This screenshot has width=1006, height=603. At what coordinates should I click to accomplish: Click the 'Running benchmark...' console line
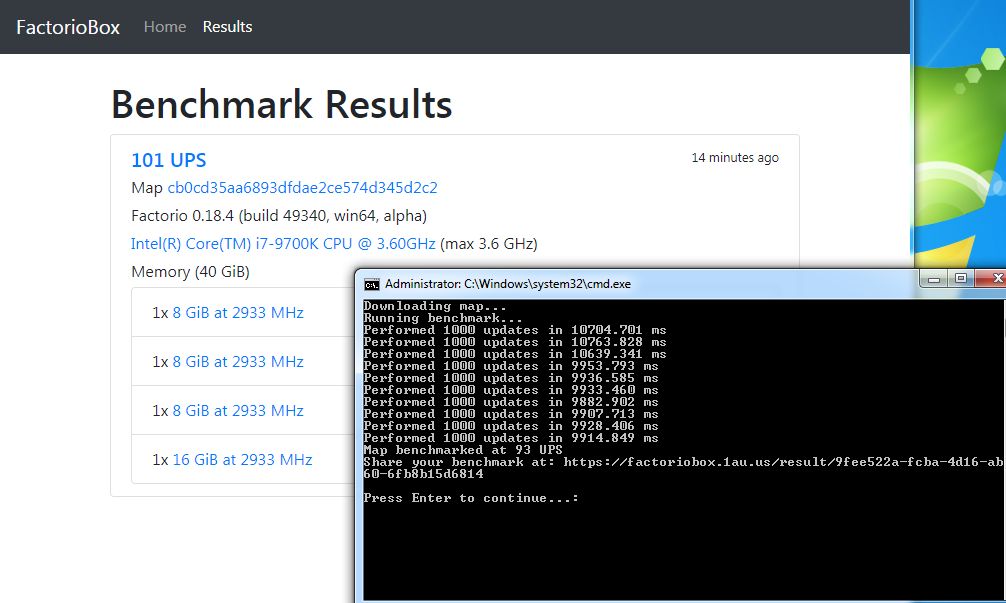(443, 318)
